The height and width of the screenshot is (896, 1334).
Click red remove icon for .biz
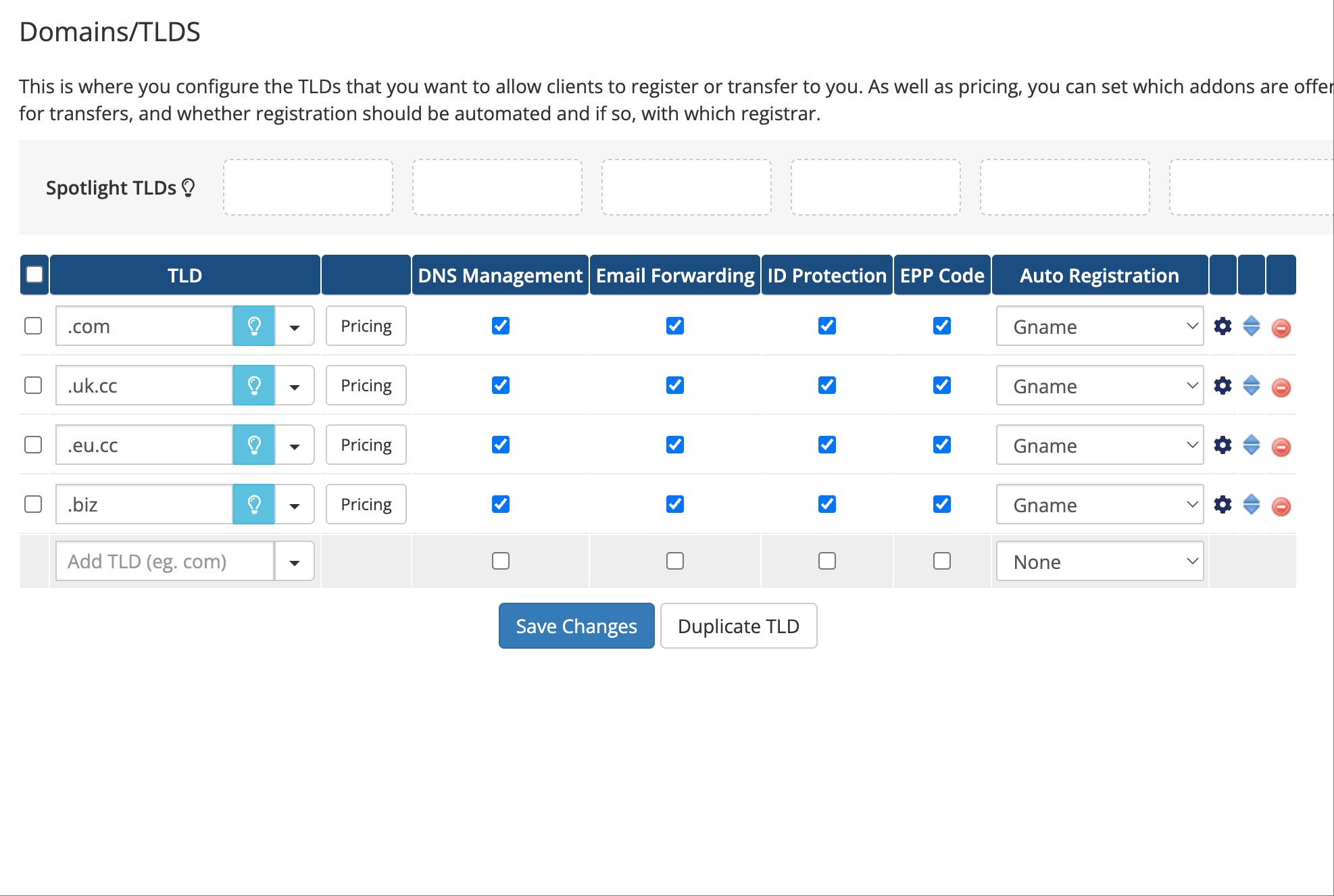[x=1281, y=506]
